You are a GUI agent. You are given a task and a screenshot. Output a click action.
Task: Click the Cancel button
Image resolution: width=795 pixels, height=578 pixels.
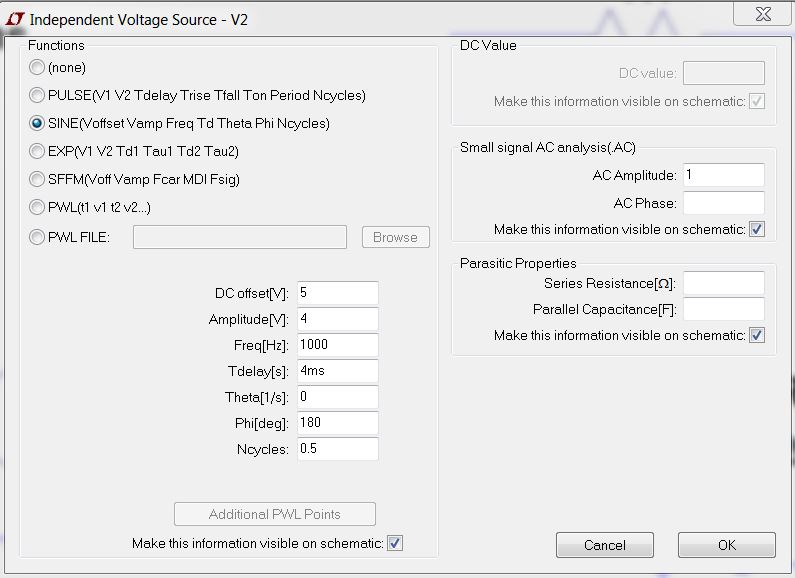pos(604,545)
